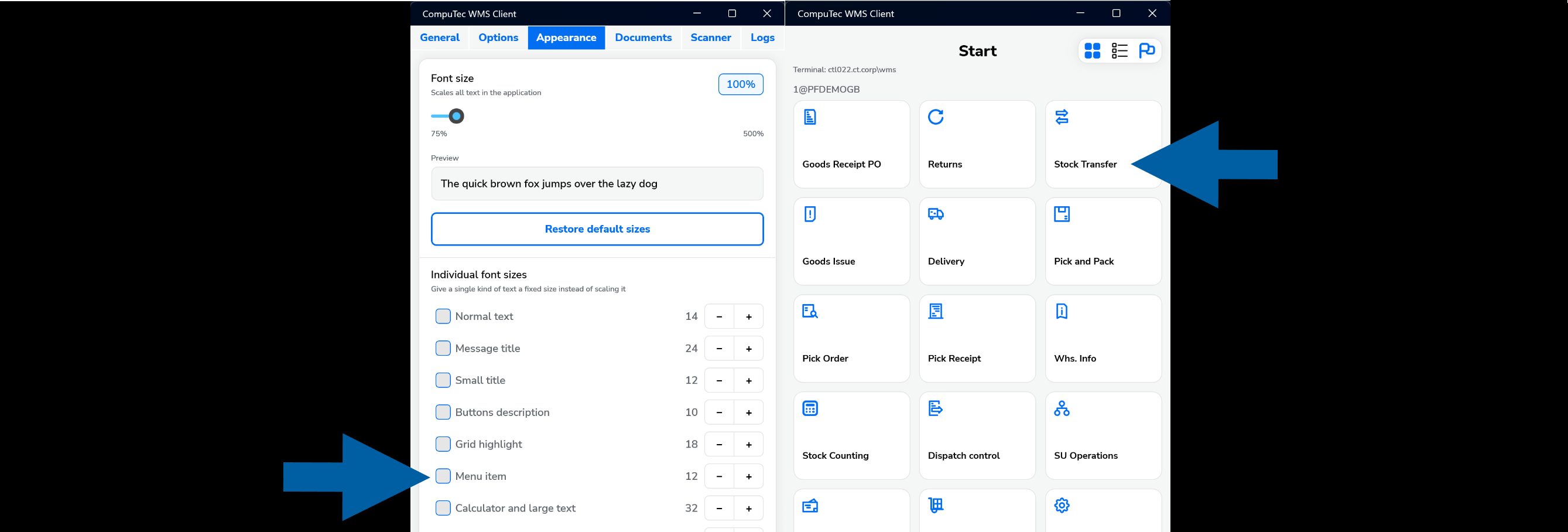Viewport: 1568px width, 532px height.
Task: Open the Goods Issue tile
Action: pos(851,241)
